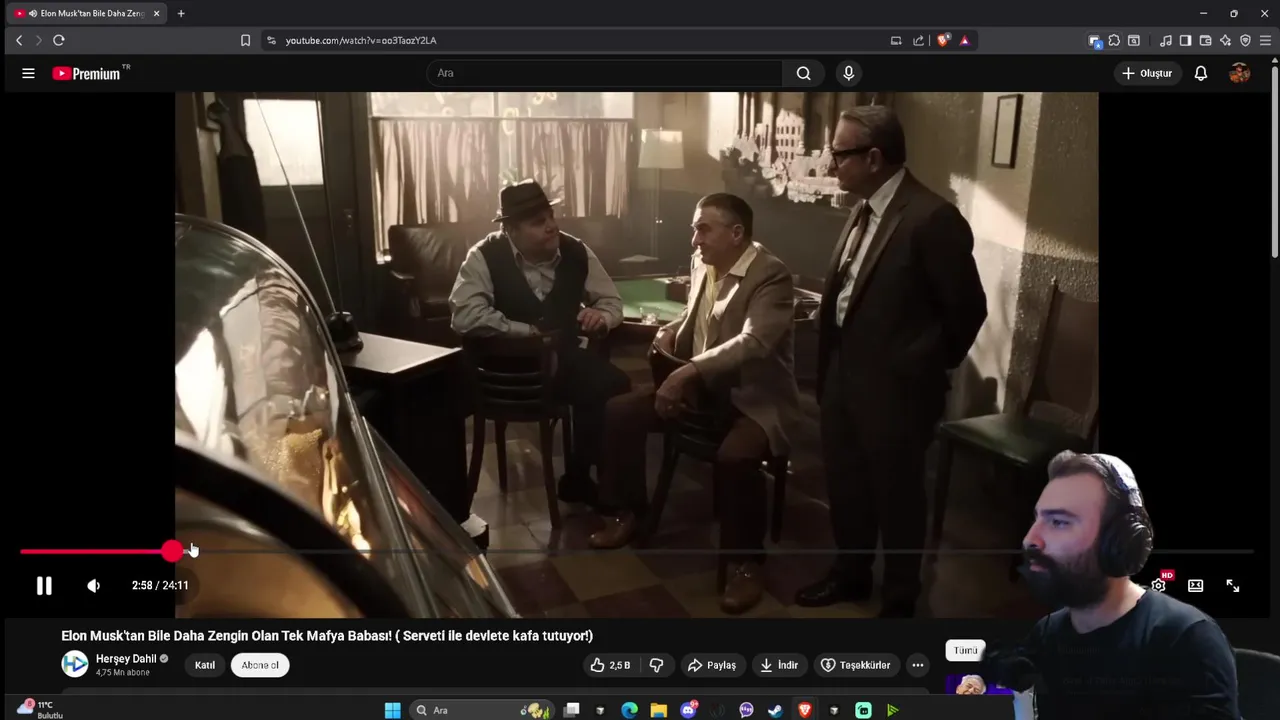Viewport: 1280px width, 720px height.
Task: Open YouTube account avatar menu
Action: point(1240,73)
